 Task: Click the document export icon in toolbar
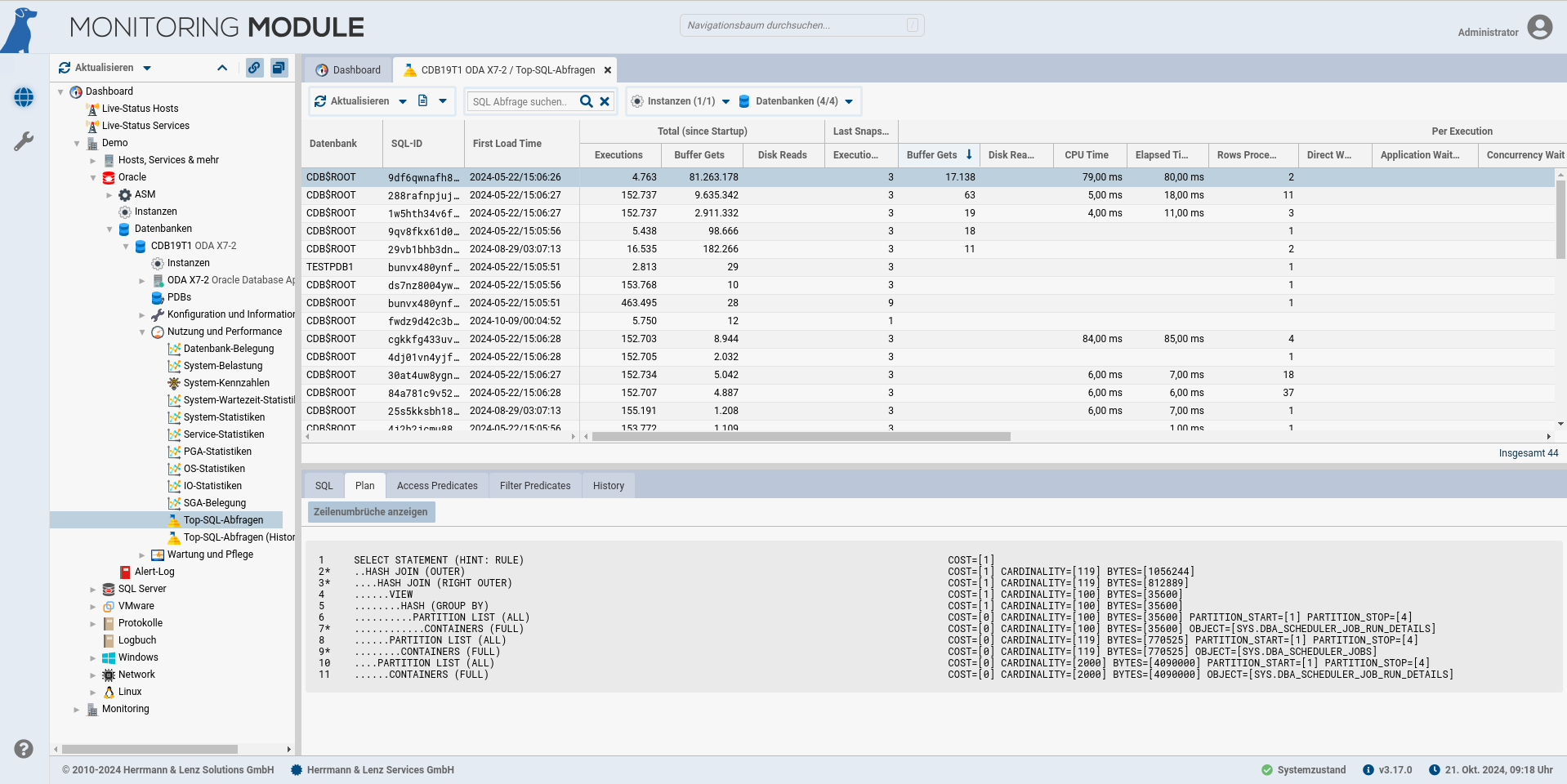point(422,101)
